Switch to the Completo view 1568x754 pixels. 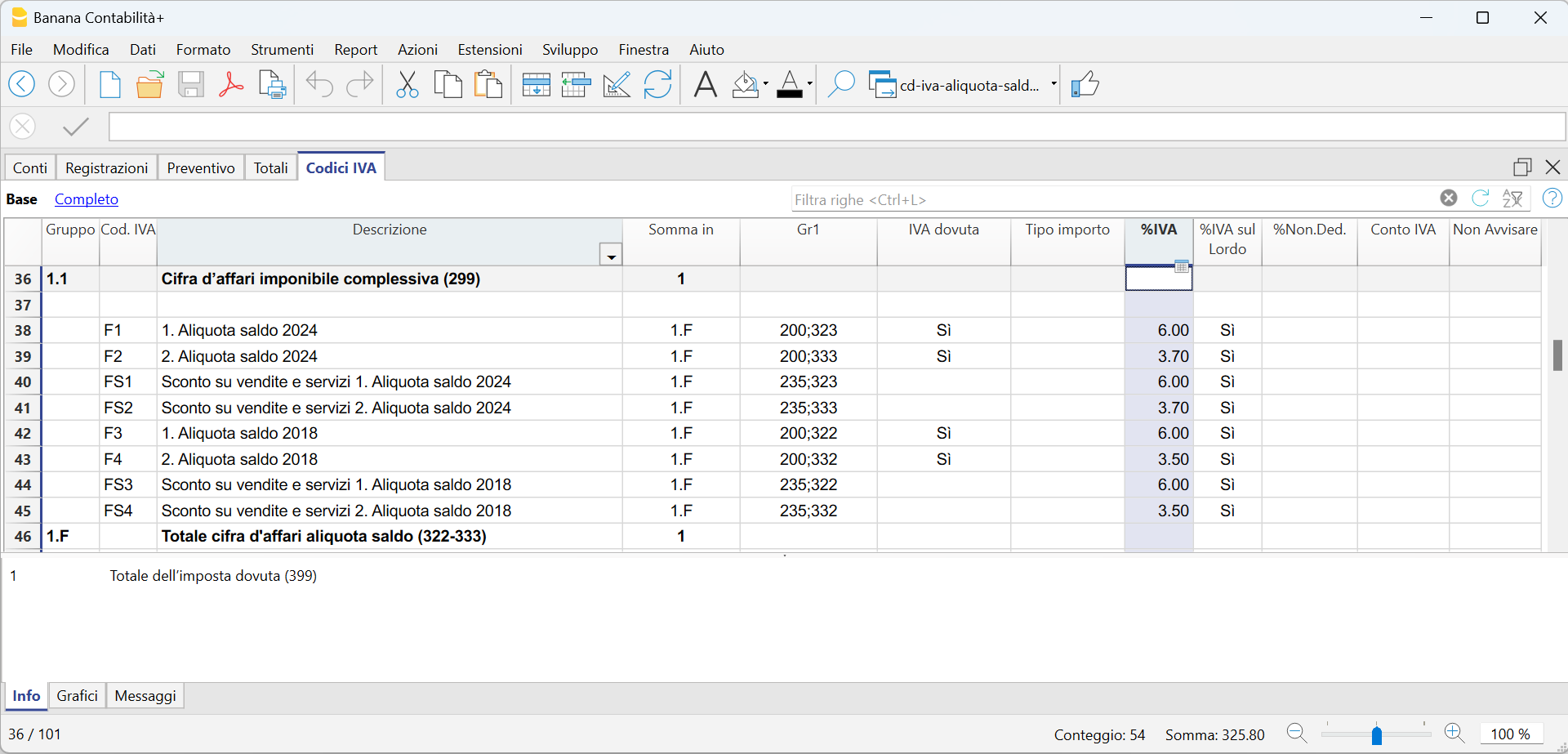pos(87,199)
